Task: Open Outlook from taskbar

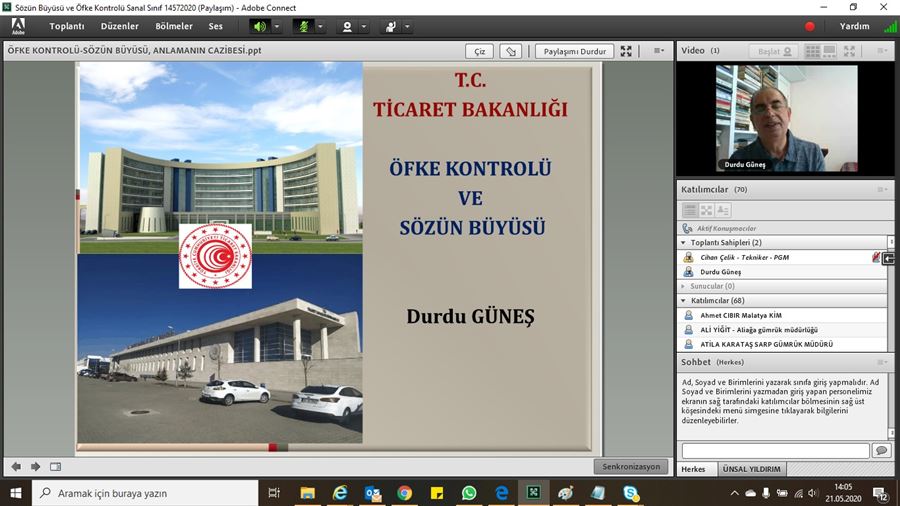Action: [x=372, y=493]
